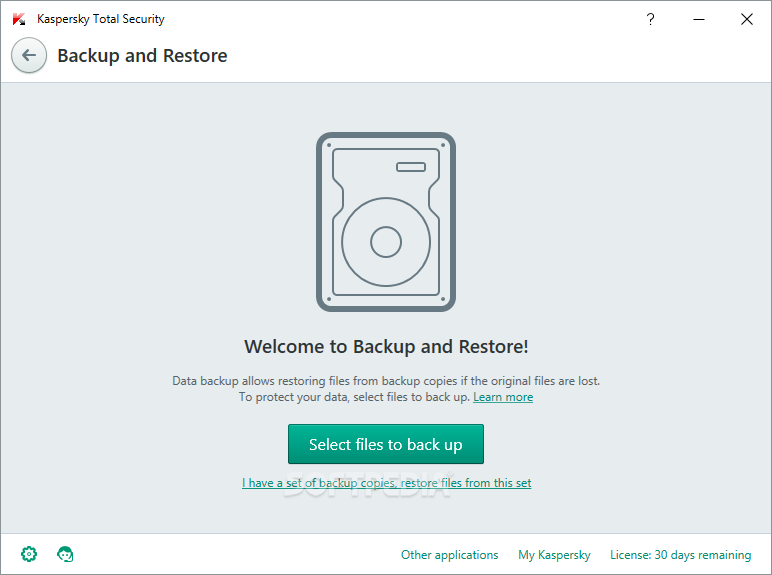The width and height of the screenshot is (772, 575).
Task: Go back using the arrow button
Action: tap(29, 55)
